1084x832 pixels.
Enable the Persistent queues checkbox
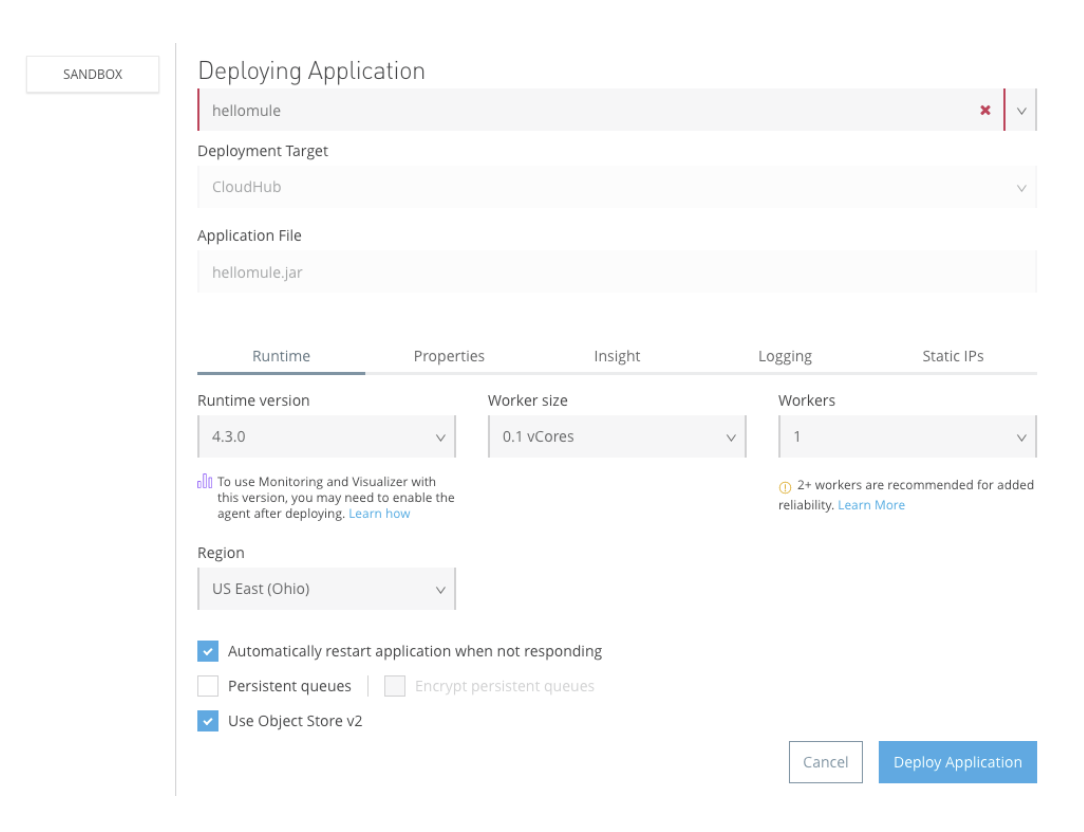click(x=208, y=685)
